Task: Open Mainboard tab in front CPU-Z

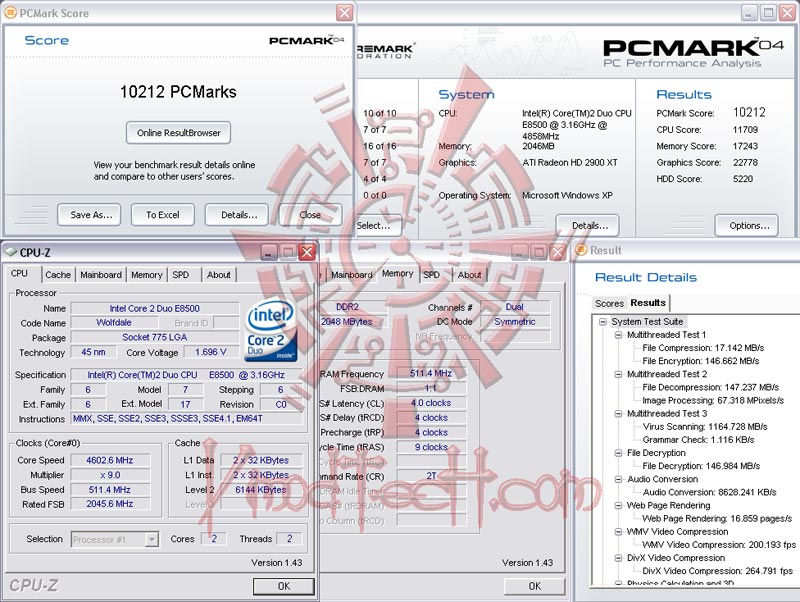Action: [x=101, y=275]
